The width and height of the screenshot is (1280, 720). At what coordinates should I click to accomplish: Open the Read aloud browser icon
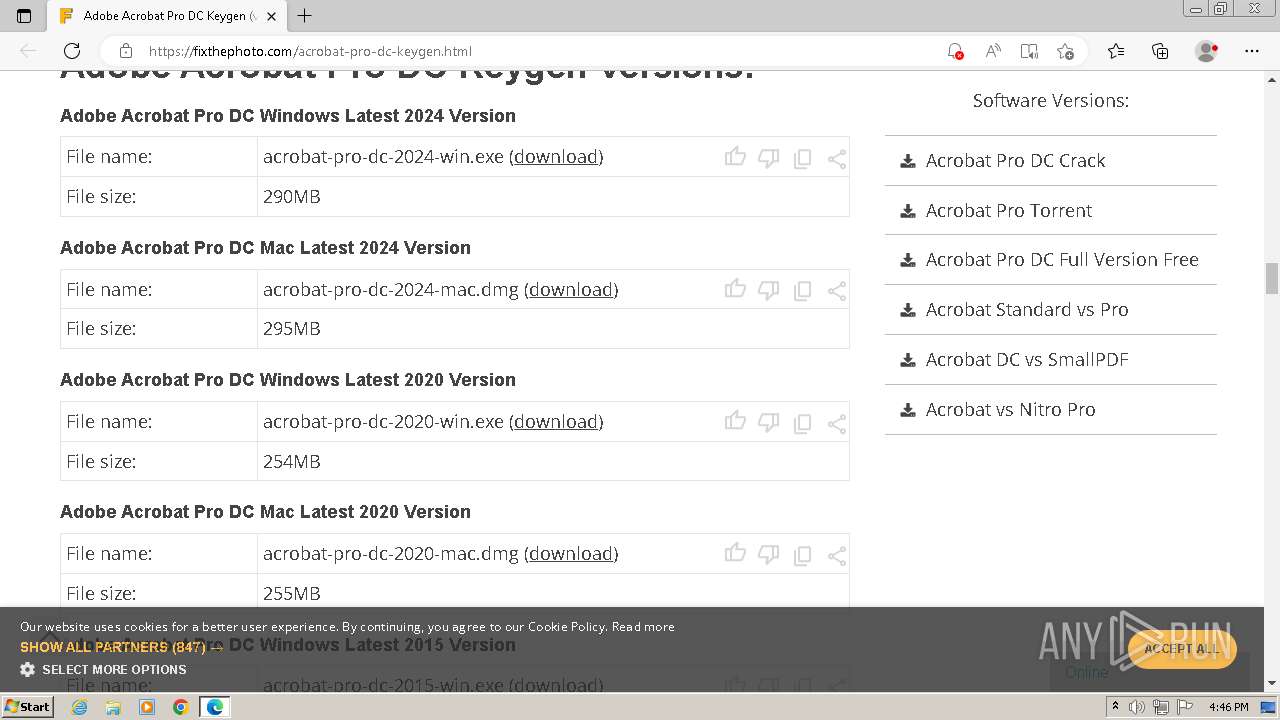tap(993, 51)
